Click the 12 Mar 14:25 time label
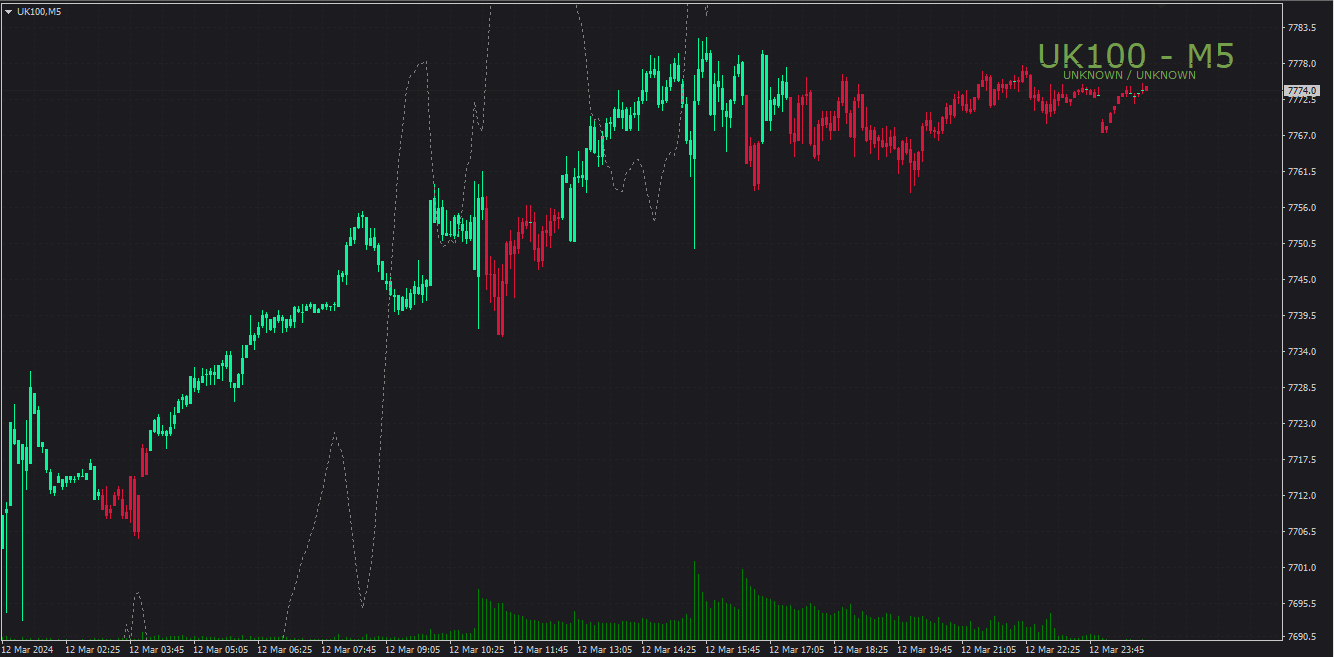This screenshot has width=1334, height=657. pyautogui.click(x=668, y=649)
